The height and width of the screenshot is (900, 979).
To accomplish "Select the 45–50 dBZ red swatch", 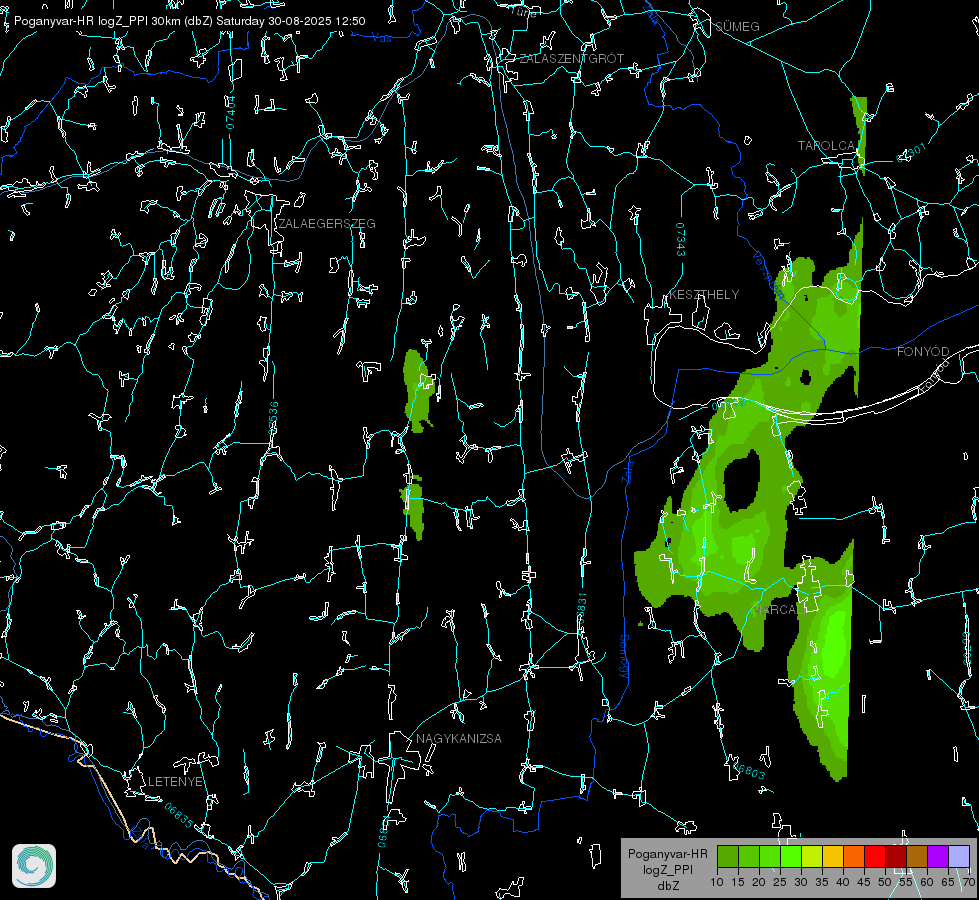I will coord(875,856).
